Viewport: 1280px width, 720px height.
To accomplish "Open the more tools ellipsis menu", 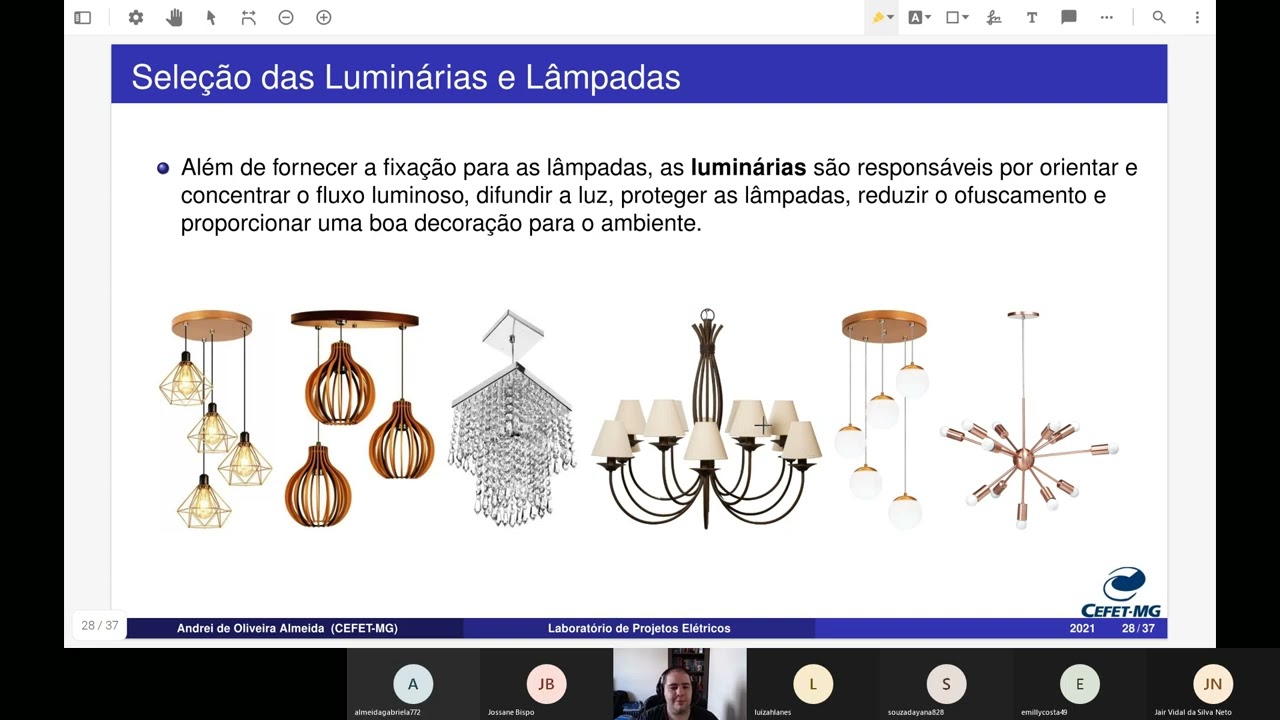I will (1107, 17).
